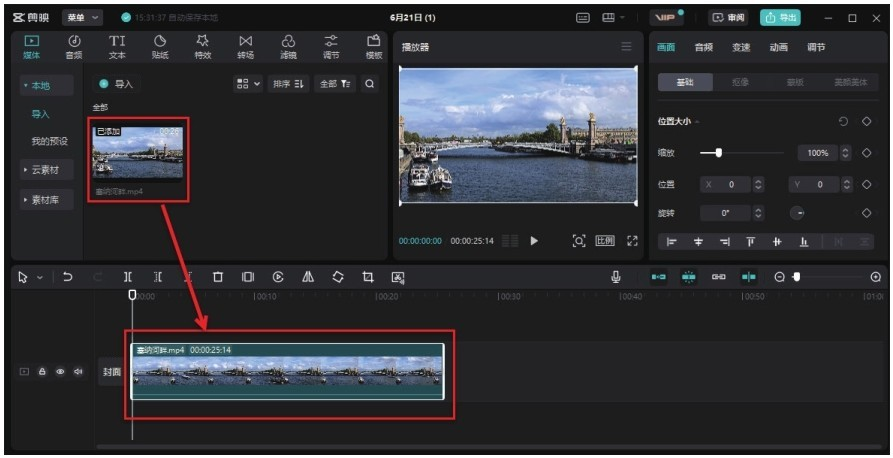Viewport: 893px width, 458px height.
Task: Click the 导入 import button with plus
Action: 116,84
